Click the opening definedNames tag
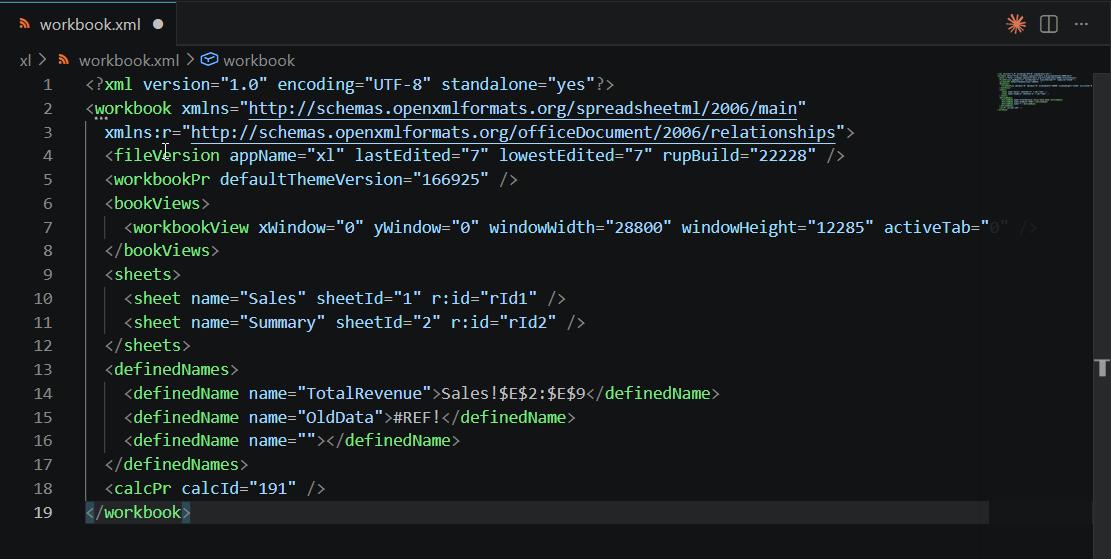Viewport: 1111px width, 559px height. point(171,370)
